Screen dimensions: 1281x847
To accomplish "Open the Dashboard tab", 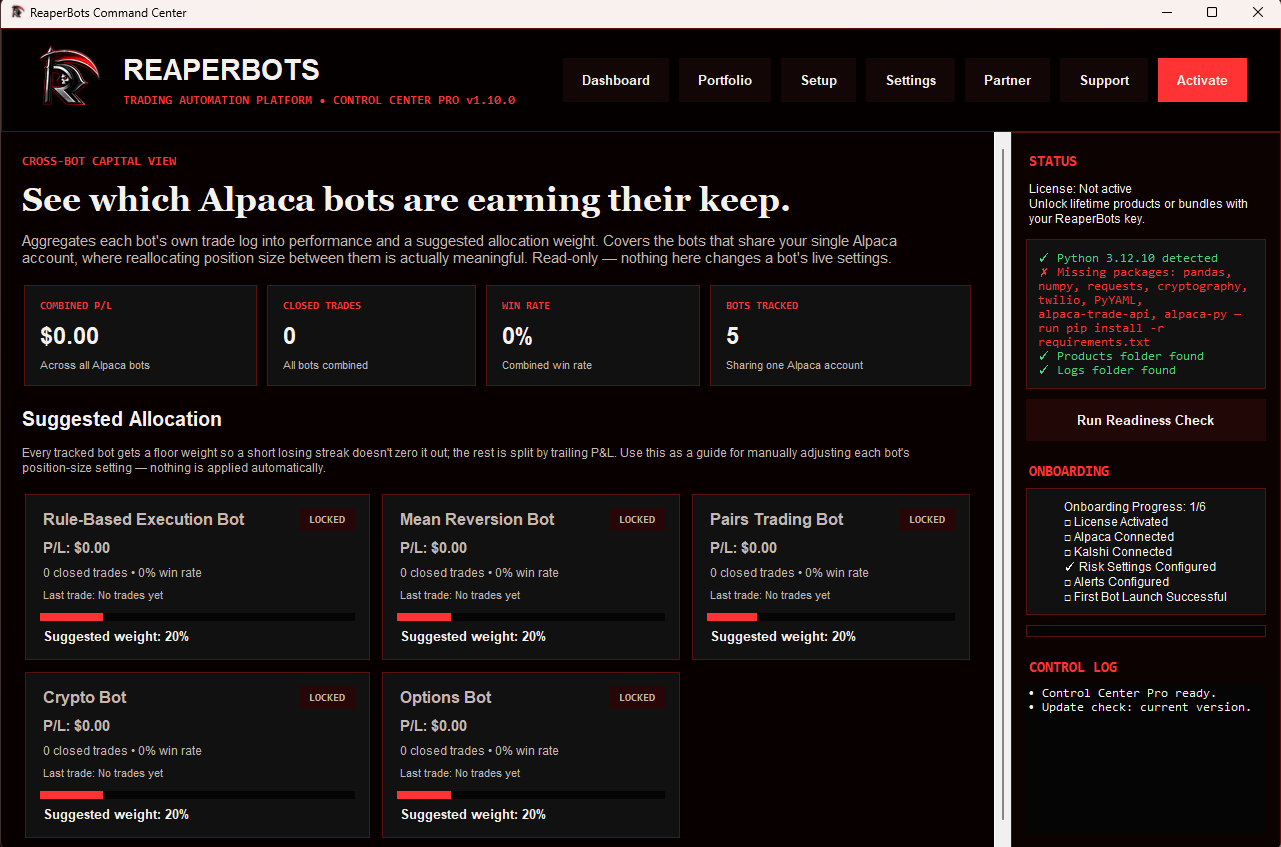I will [x=616, y=80].
